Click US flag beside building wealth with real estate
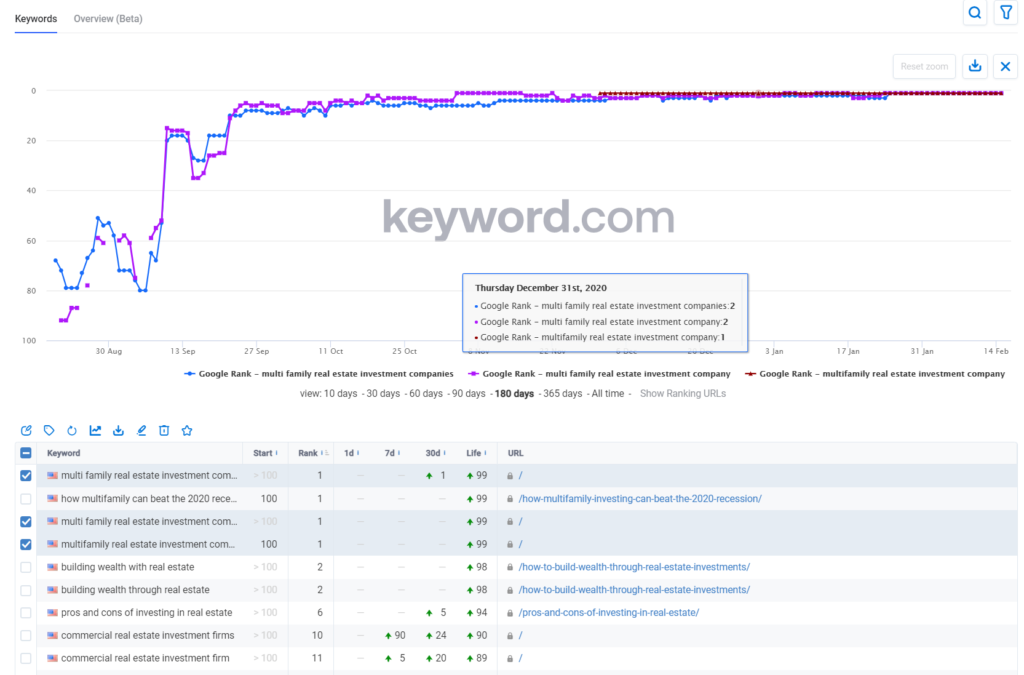1024x675 pixels. [x=52, y=567]
